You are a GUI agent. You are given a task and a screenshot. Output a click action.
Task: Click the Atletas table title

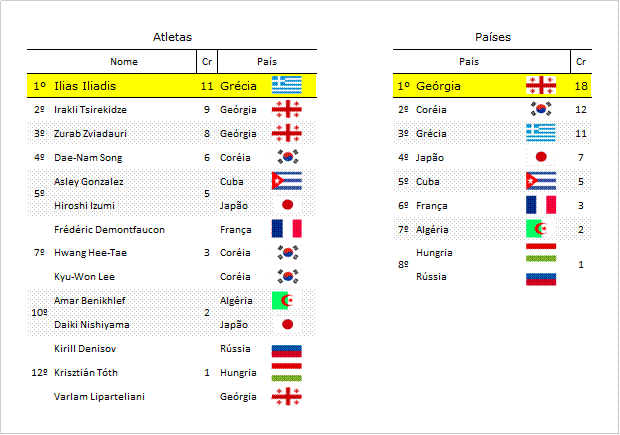172,37
